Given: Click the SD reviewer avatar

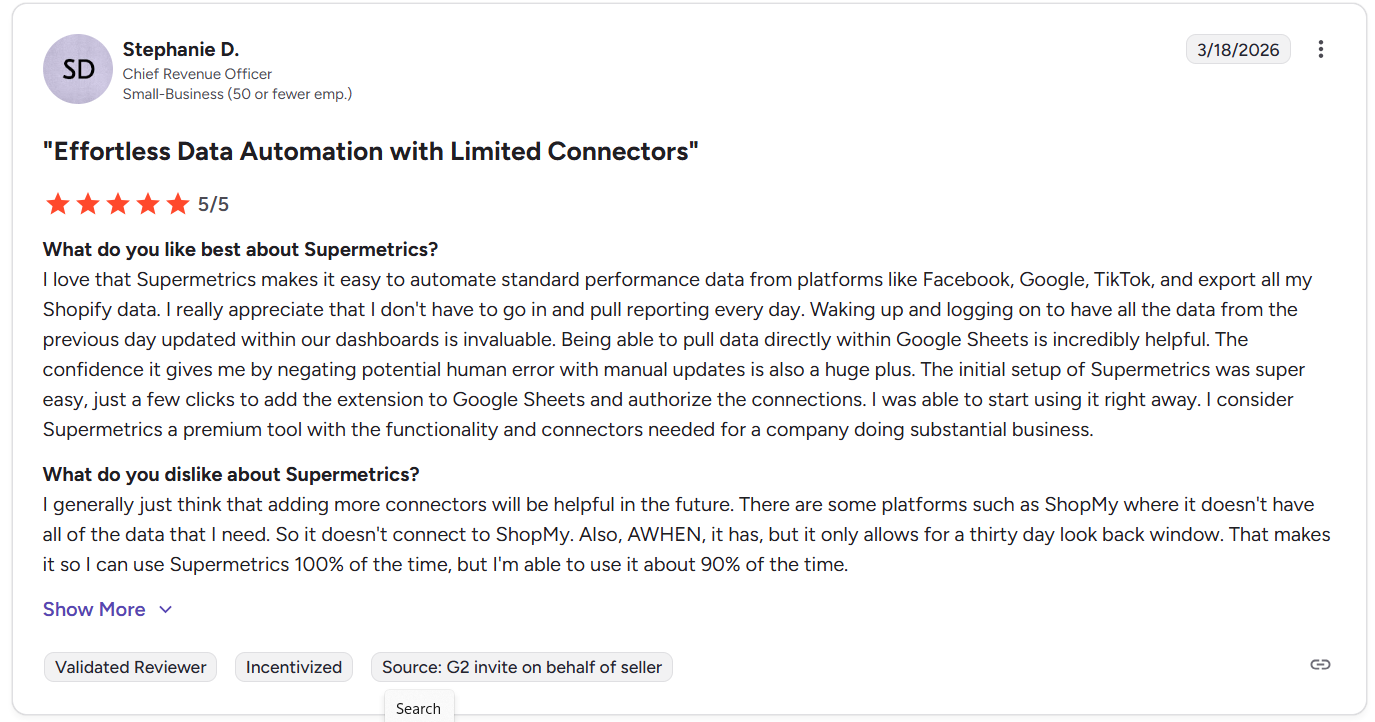Looking at the screenshot, I should pyautogui.click(x=78, y=69).
